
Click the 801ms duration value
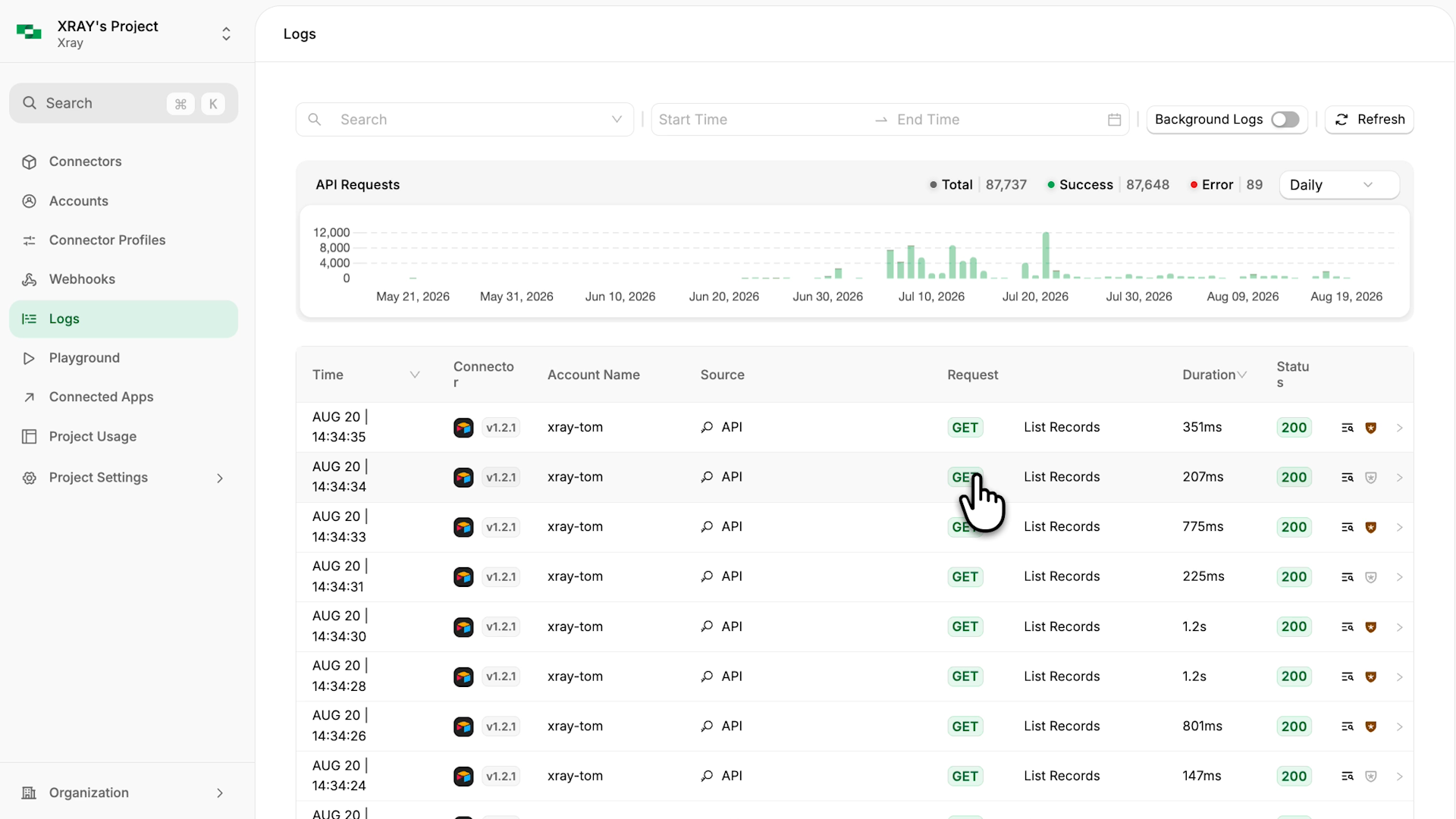coord(1202,726)
